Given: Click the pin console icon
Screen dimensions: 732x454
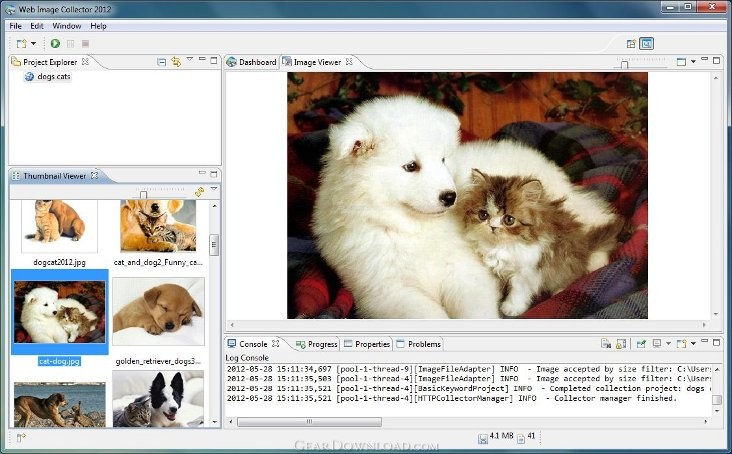Looking at the screenshot, I should (x=641, y=344).
